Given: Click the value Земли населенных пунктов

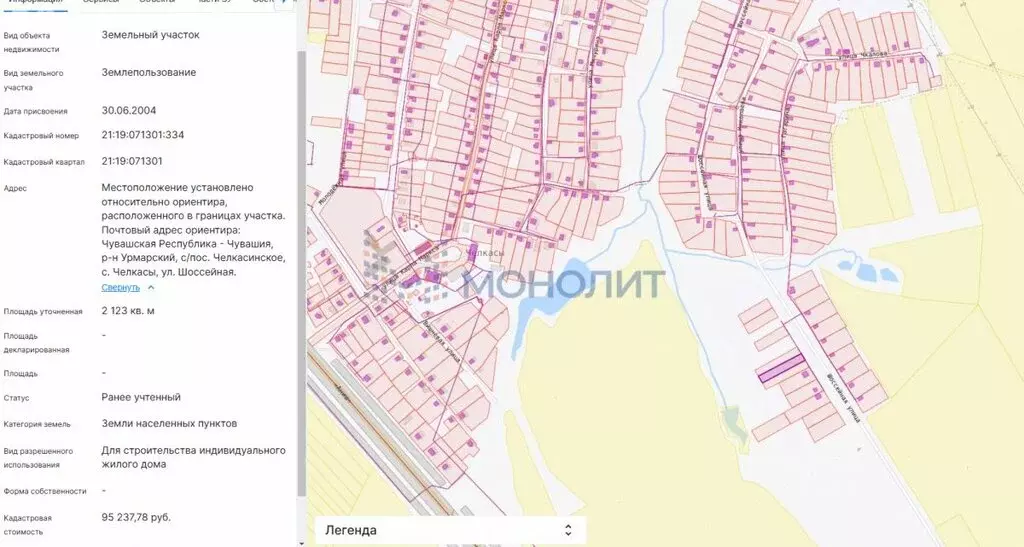Looking at the screenshot, I should tap(169, 424).
